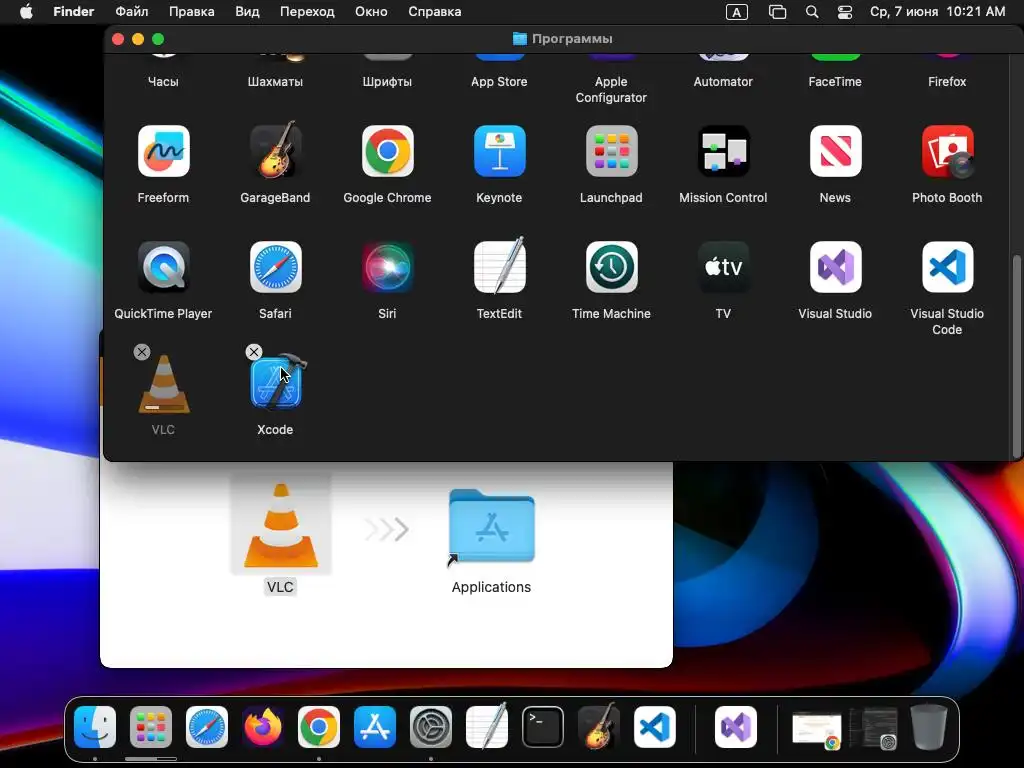
Task: Select the Google Chrome app icon
Action: click(x=387, y=152)
